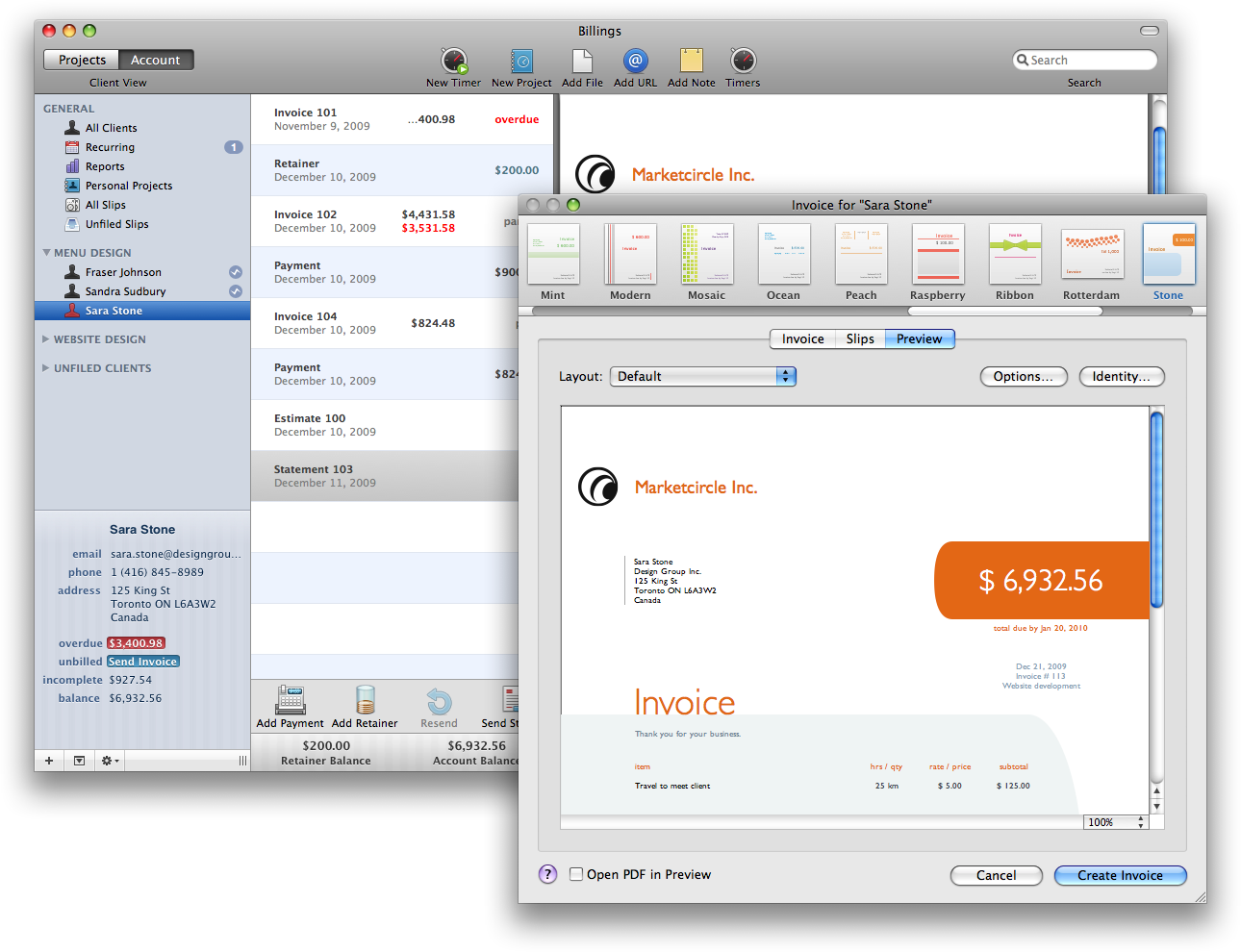This screenshot has height=952, width=1241.
Task: Click the overdue $3,400.98 badge
Action: coord(136,643)
